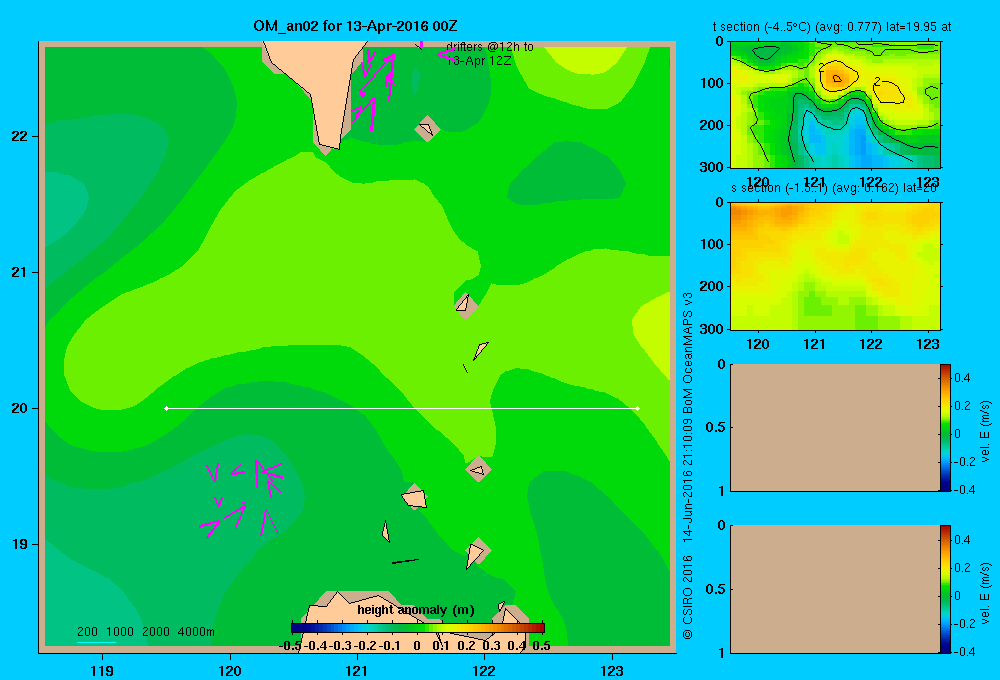Click the vertical "© CSIRO 2016 ... BoM OceanMAPS v3" credit text

(687, 466)
